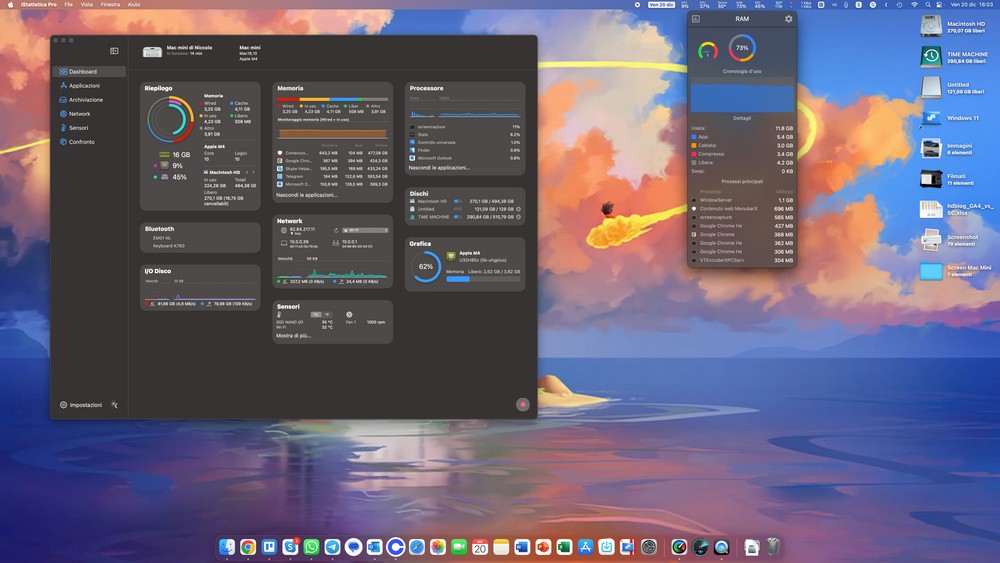Open Telegram from the Dock
Viewport: 1000px width, 563px height.
click(332, 547)
